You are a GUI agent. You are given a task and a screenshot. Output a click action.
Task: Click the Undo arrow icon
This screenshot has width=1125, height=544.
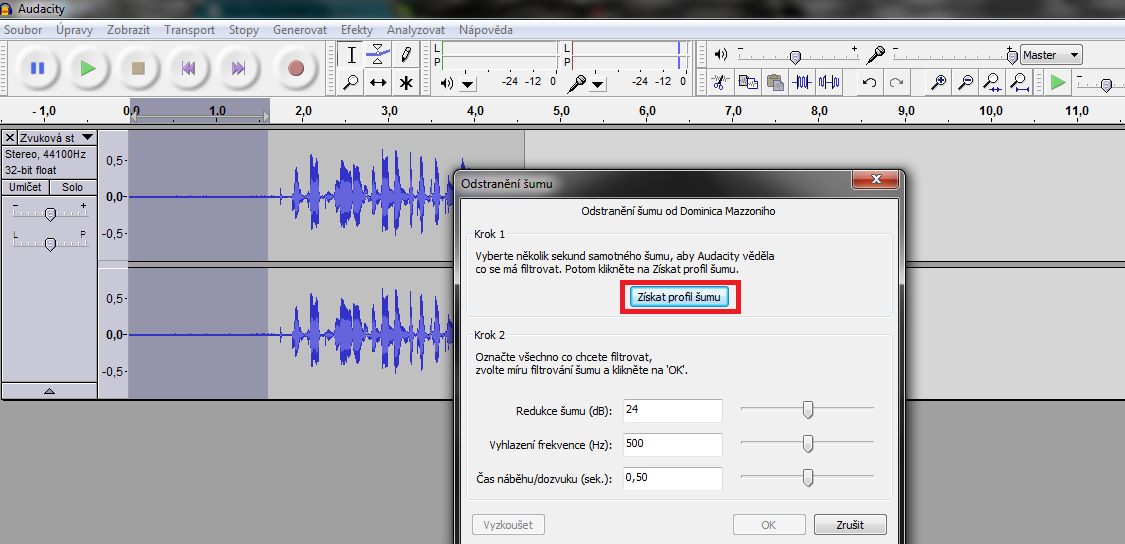point(870,82)
